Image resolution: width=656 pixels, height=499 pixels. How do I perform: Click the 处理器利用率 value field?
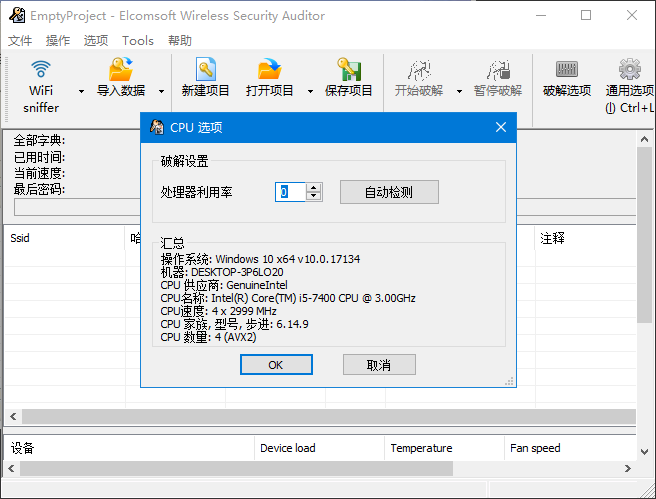(x=290, y=192)
